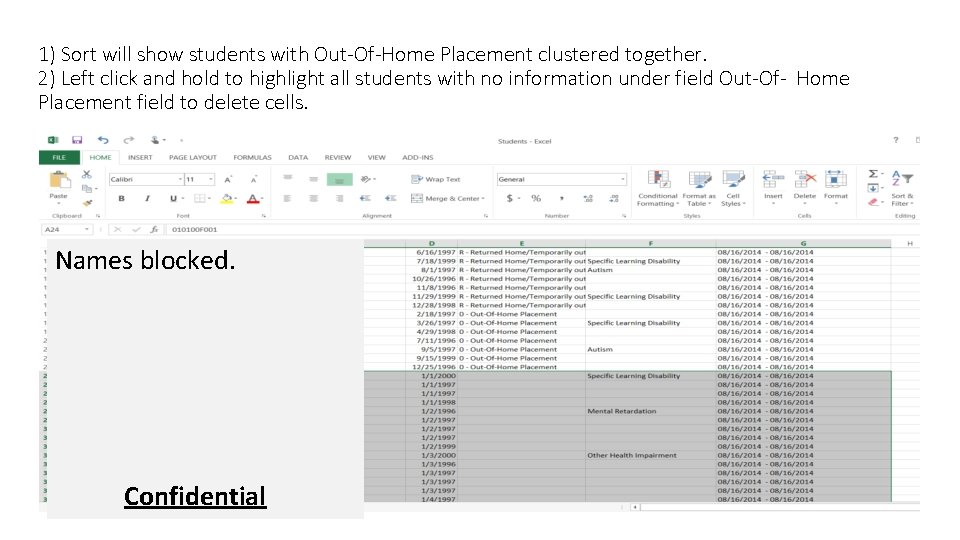Activate the Format Painter brush
960x540 pixels.
(87, 202)
